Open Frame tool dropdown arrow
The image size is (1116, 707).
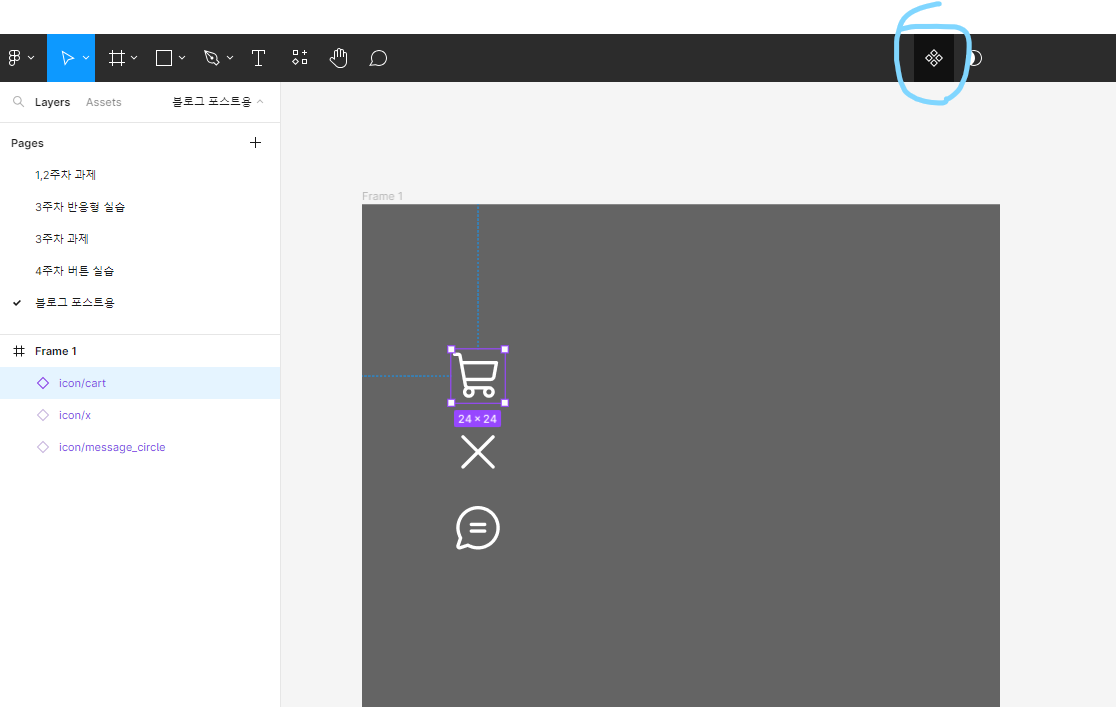[x=135, y=58]
